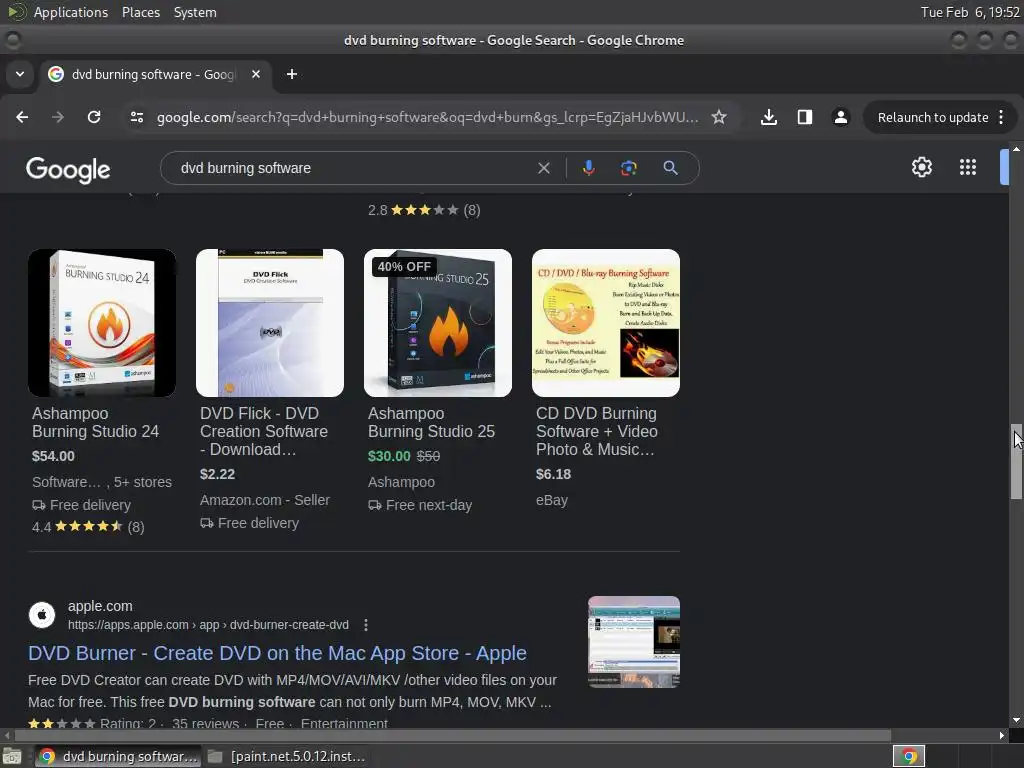Open the Chrome downloads icon
1024x768 pixels.
click(769, 117)
